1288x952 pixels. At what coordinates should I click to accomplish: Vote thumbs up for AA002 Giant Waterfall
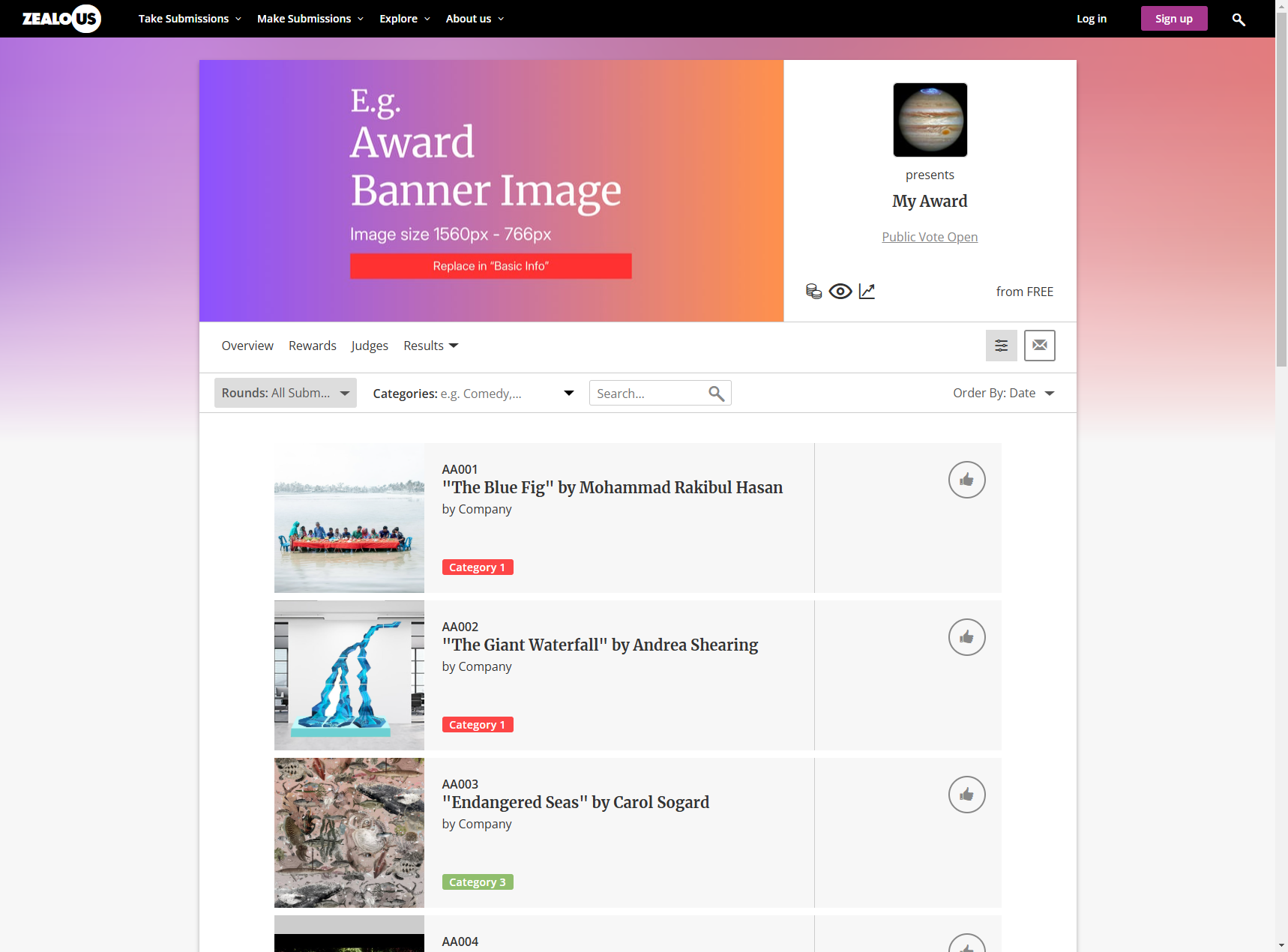point(967,637)
